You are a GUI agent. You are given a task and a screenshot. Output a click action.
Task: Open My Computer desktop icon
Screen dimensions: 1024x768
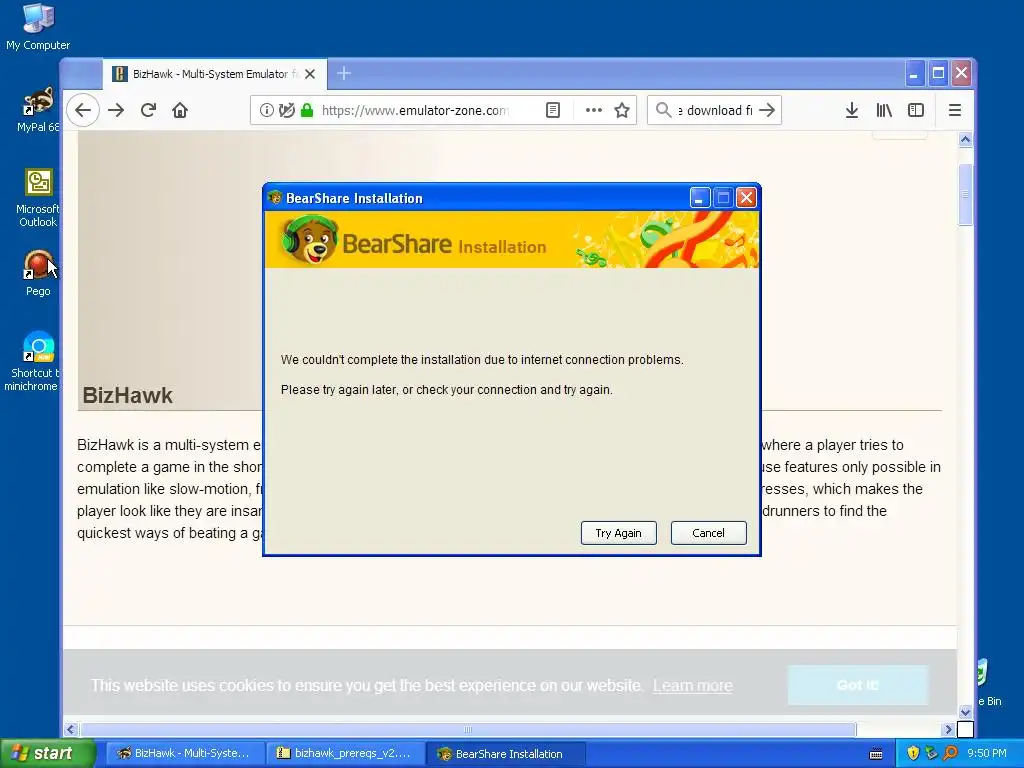pos(38,26)
